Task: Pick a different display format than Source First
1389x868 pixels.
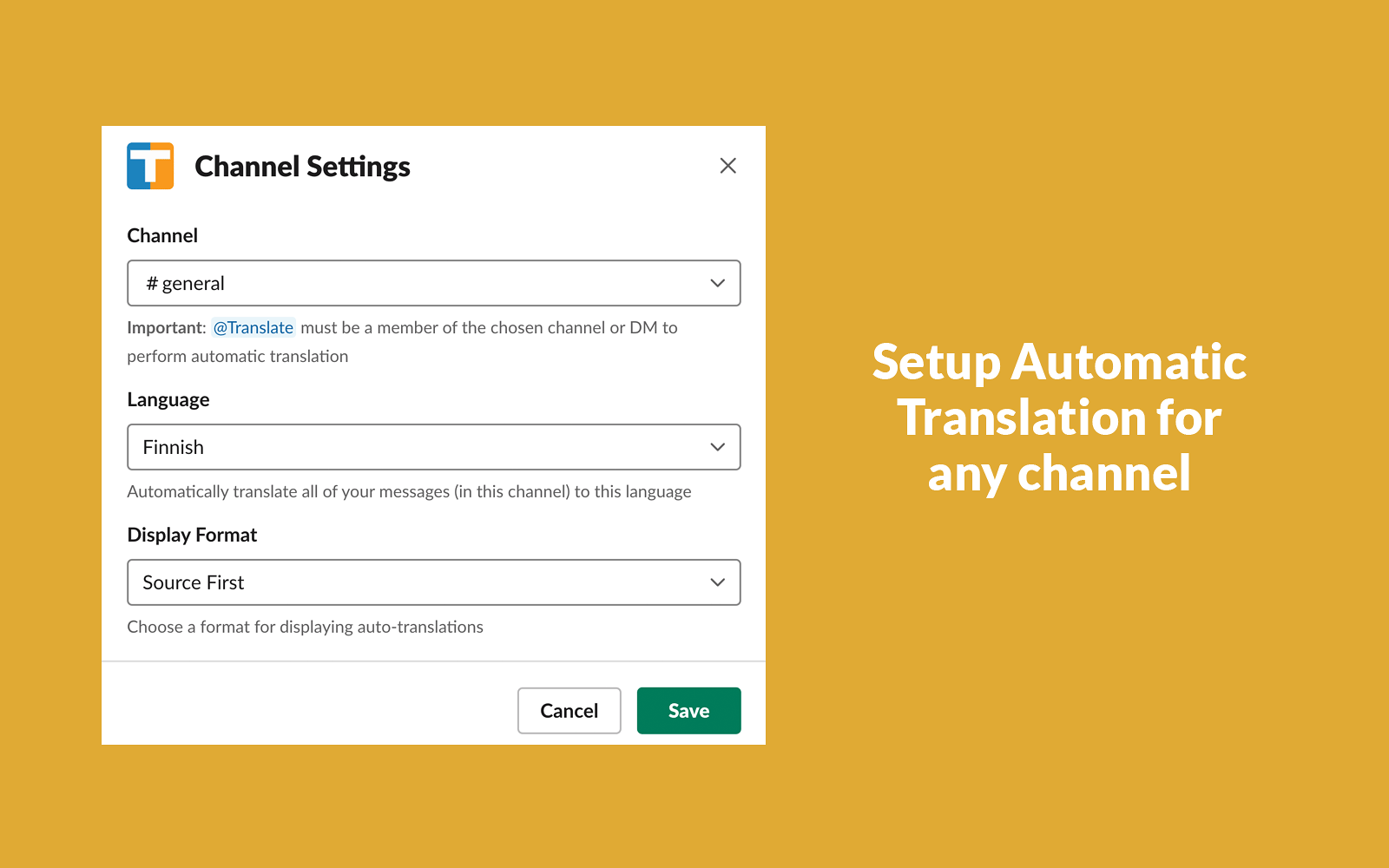Action: pyautogui.click(x=433, y=582)
